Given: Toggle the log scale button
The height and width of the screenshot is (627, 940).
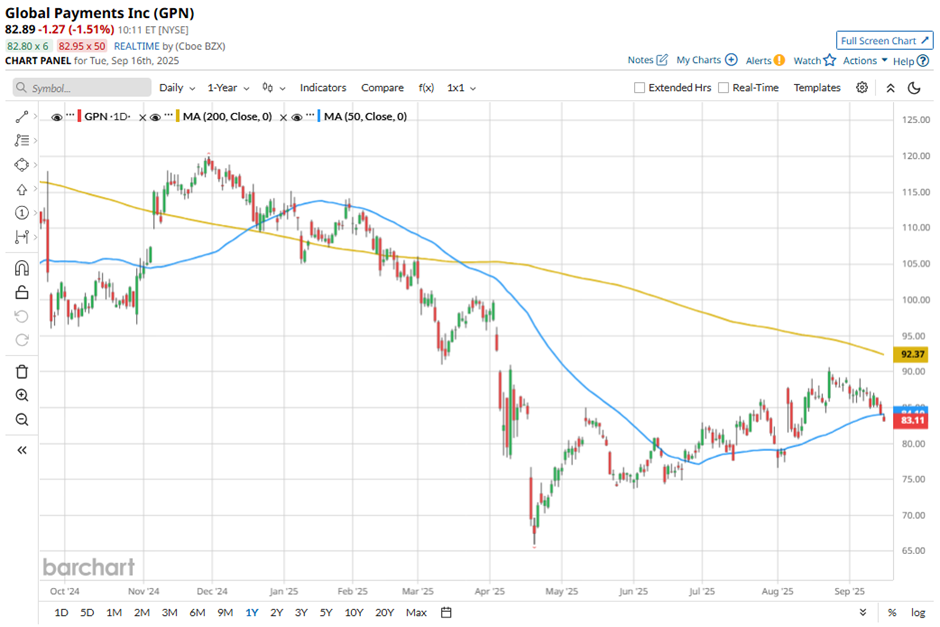Looking at the screenshot, I should point(918,613).
